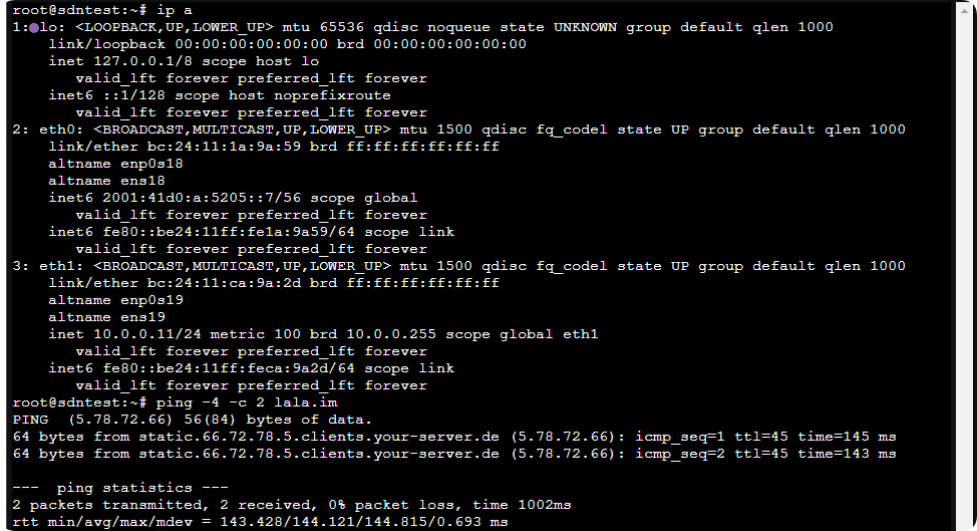Click the MAC address bc:24:11:1a:9a:59
This screenshot has height=531, width=977.
click(224, 146)
